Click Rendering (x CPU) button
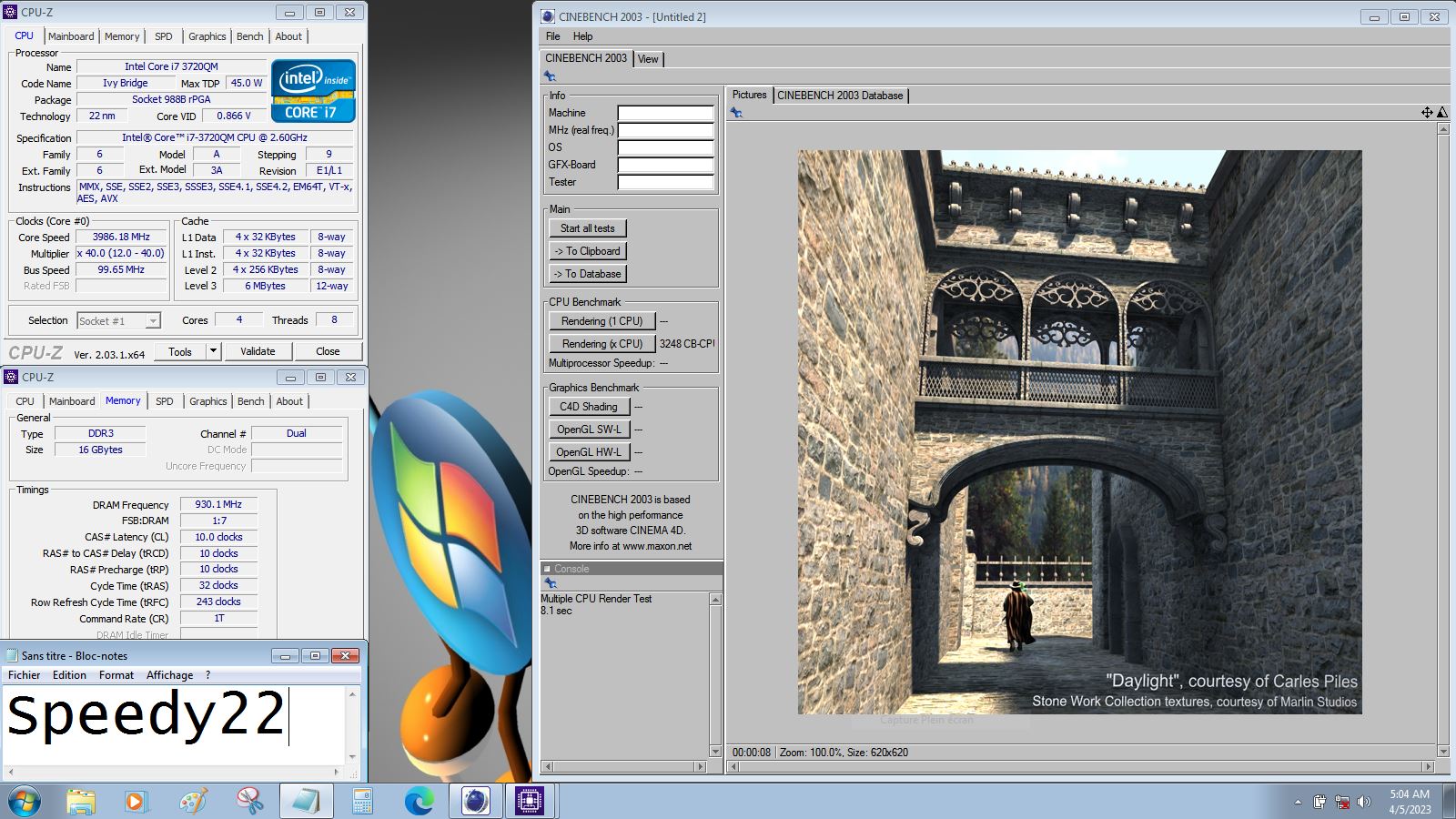The height and width of the screenshot is (819, 1456). pos(602,344)
